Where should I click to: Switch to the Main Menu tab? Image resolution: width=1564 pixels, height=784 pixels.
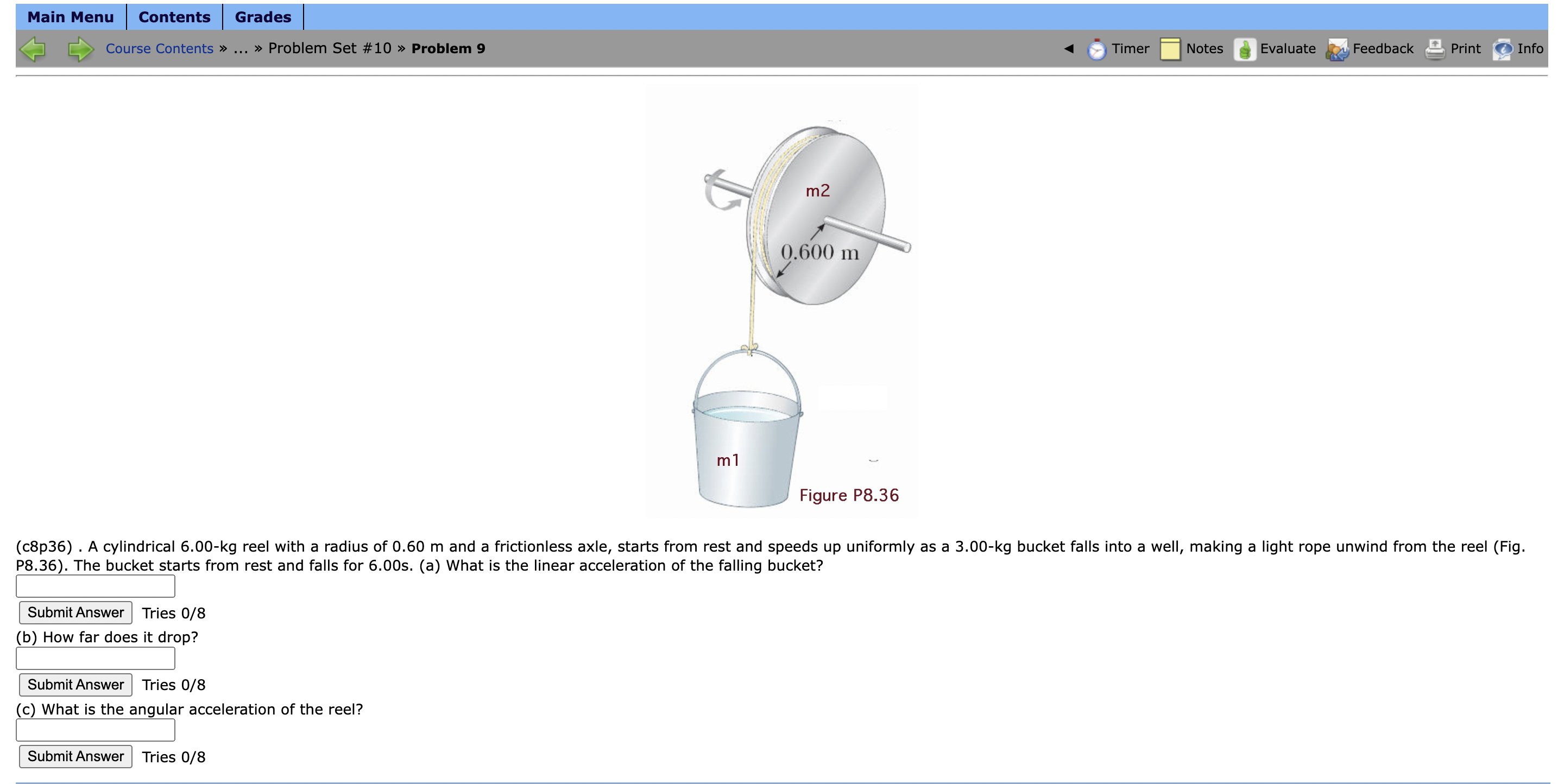coord(71,16)
